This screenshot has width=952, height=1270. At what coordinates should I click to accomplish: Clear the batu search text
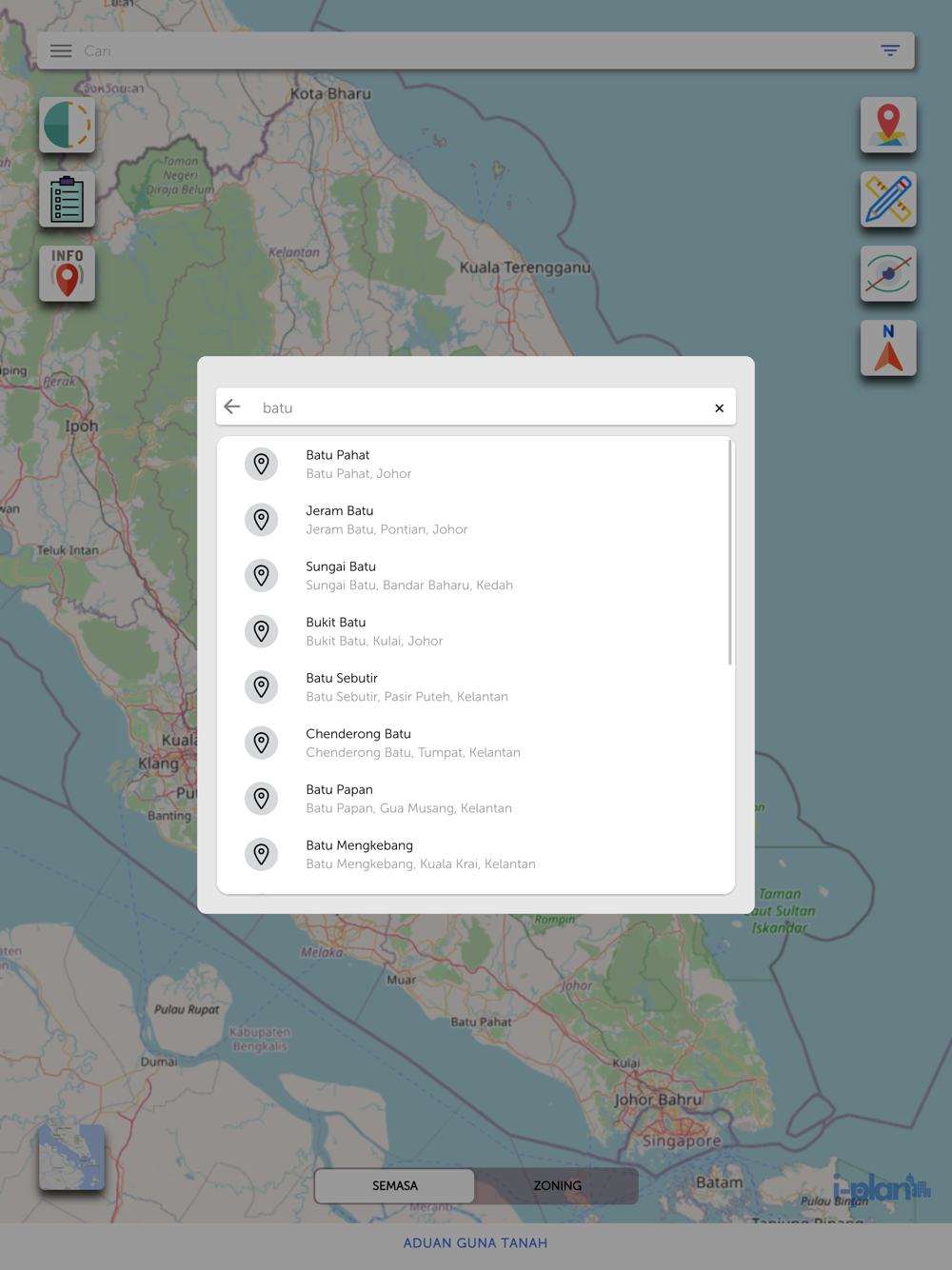719,408
